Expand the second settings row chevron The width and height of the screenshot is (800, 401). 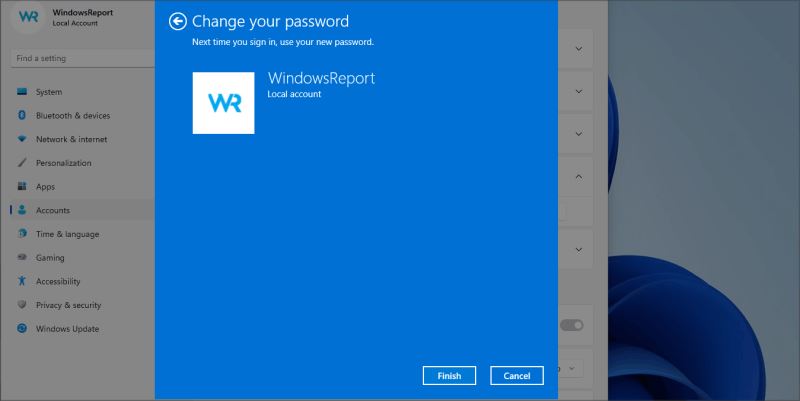579,91
